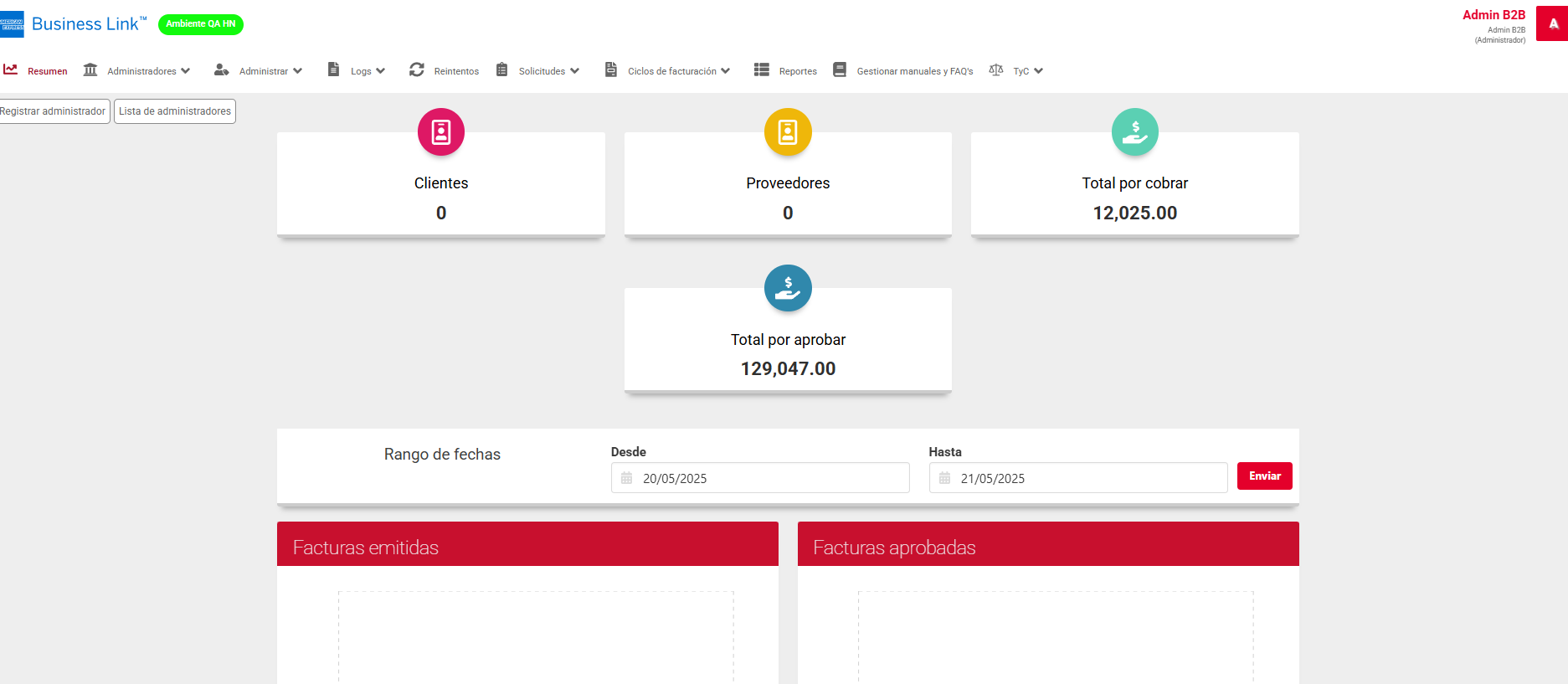This screenshot has height=684, width=1568.
Task: Open the red user avatar icon
Action: [1552, 24]
